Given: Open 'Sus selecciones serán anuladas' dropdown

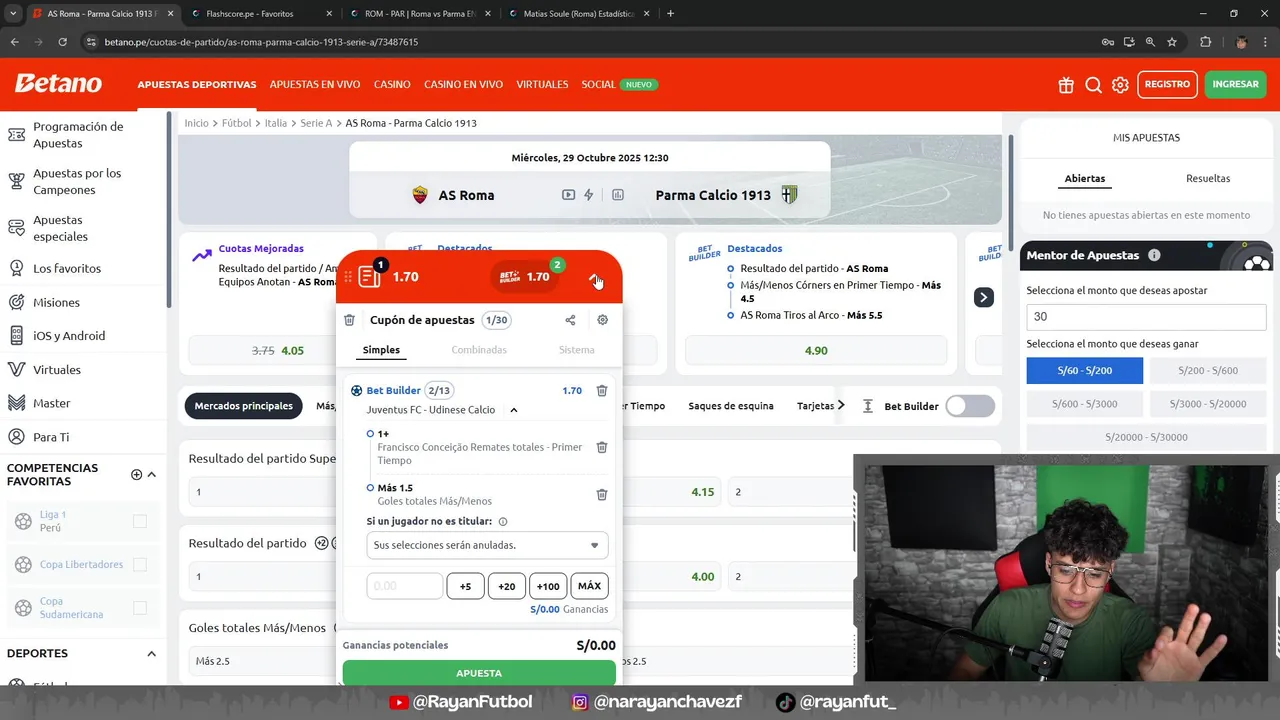Looking at the screenshot, I should point(487,545).
